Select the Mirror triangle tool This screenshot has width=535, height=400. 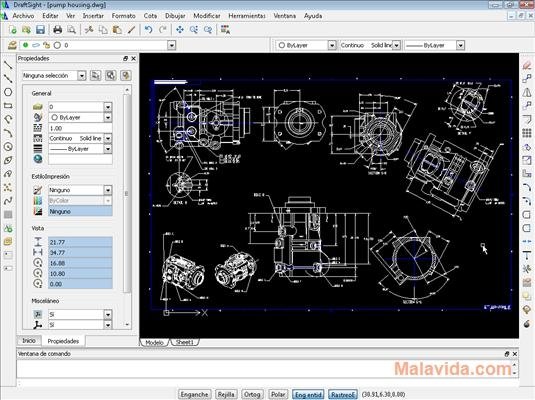527,92
